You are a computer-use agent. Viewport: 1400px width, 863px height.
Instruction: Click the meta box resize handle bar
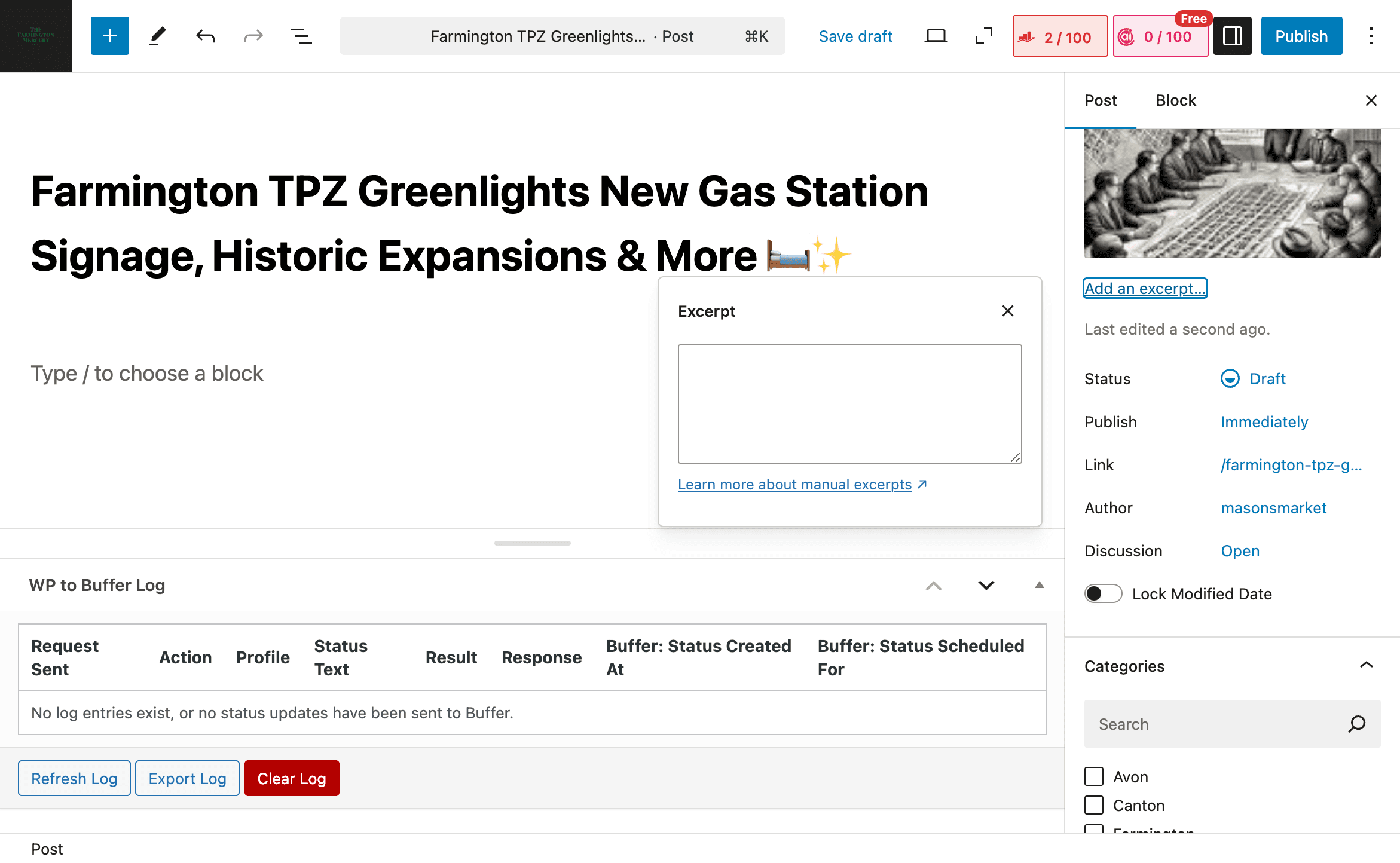coord(532,543)
